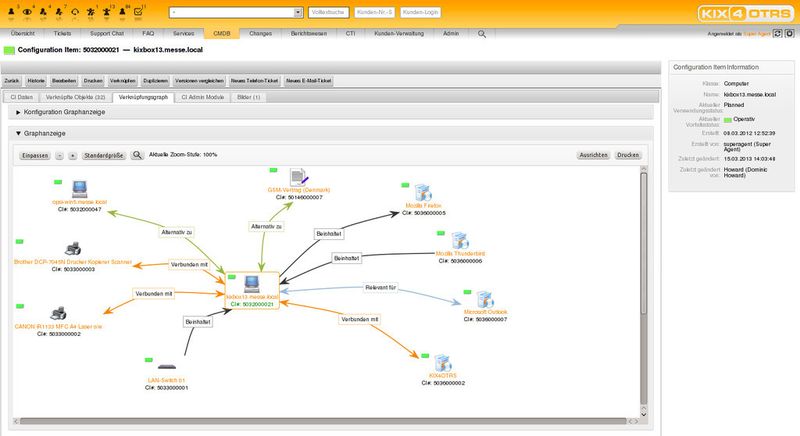This screenshot has height=436, width=800.
Task: Click the KIX4OTRS software node icon
Action: coord(443,363)
